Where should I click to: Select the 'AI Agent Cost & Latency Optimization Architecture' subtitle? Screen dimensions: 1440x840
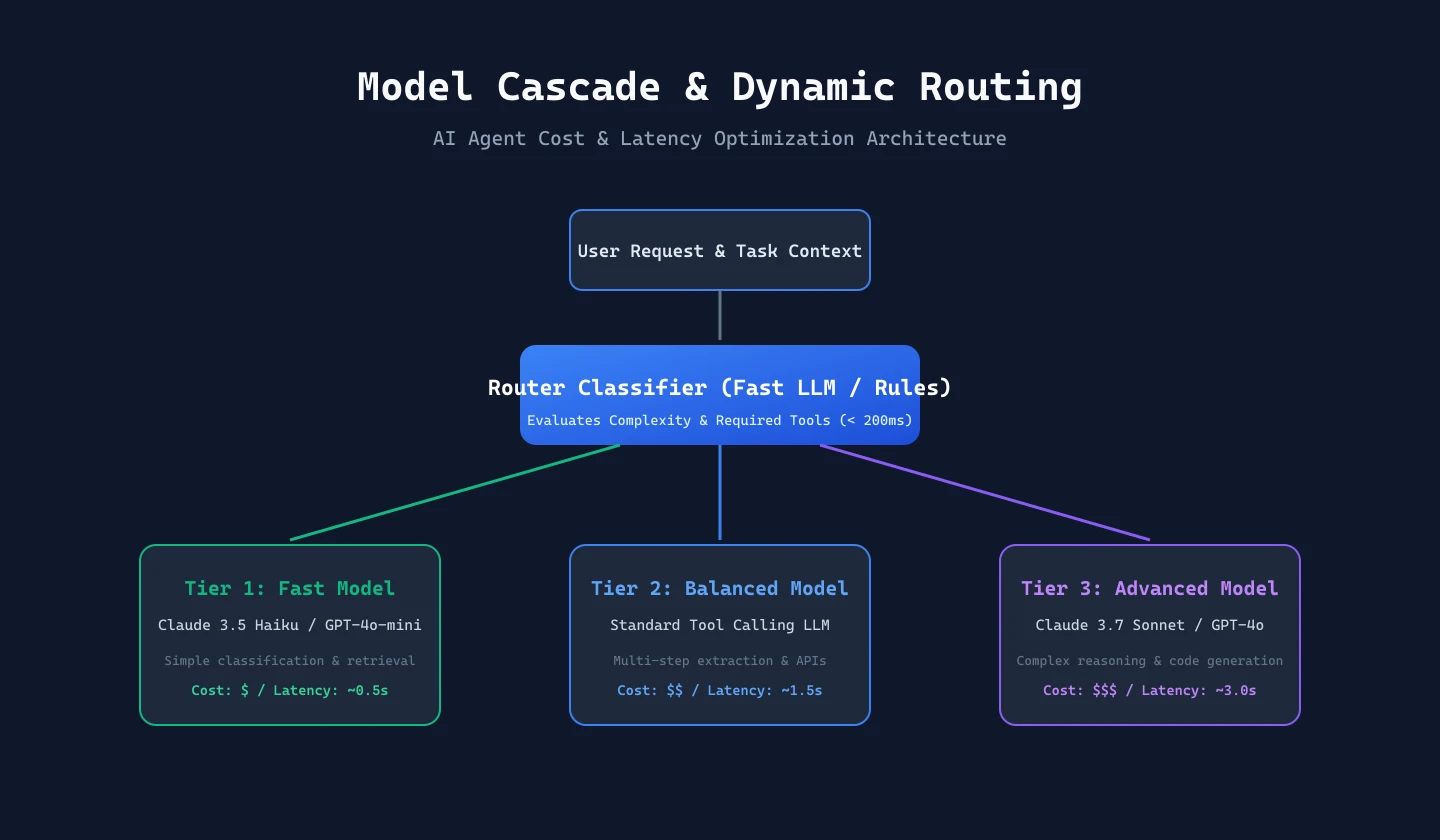tap(720, 138)
